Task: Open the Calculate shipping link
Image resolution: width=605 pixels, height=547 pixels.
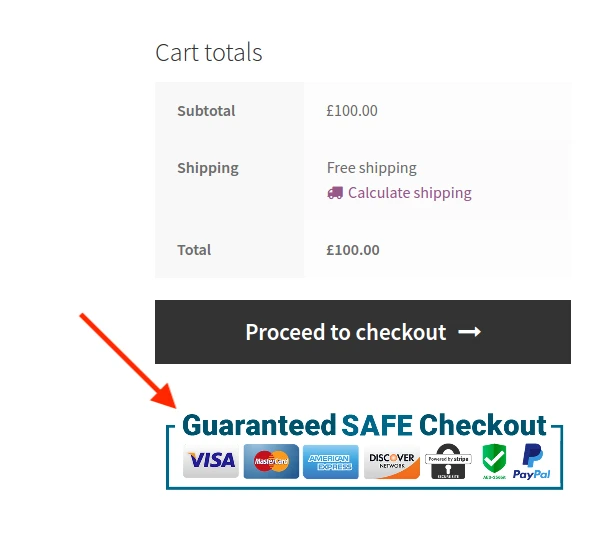Action: tap(409, 193)
